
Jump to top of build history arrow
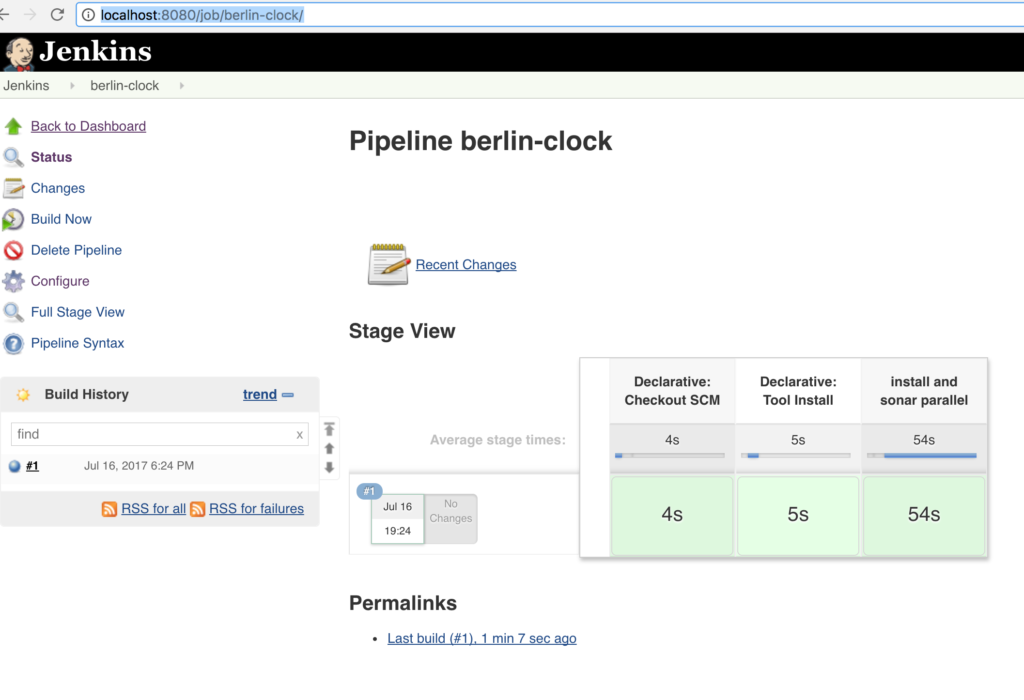pos(329,429)
